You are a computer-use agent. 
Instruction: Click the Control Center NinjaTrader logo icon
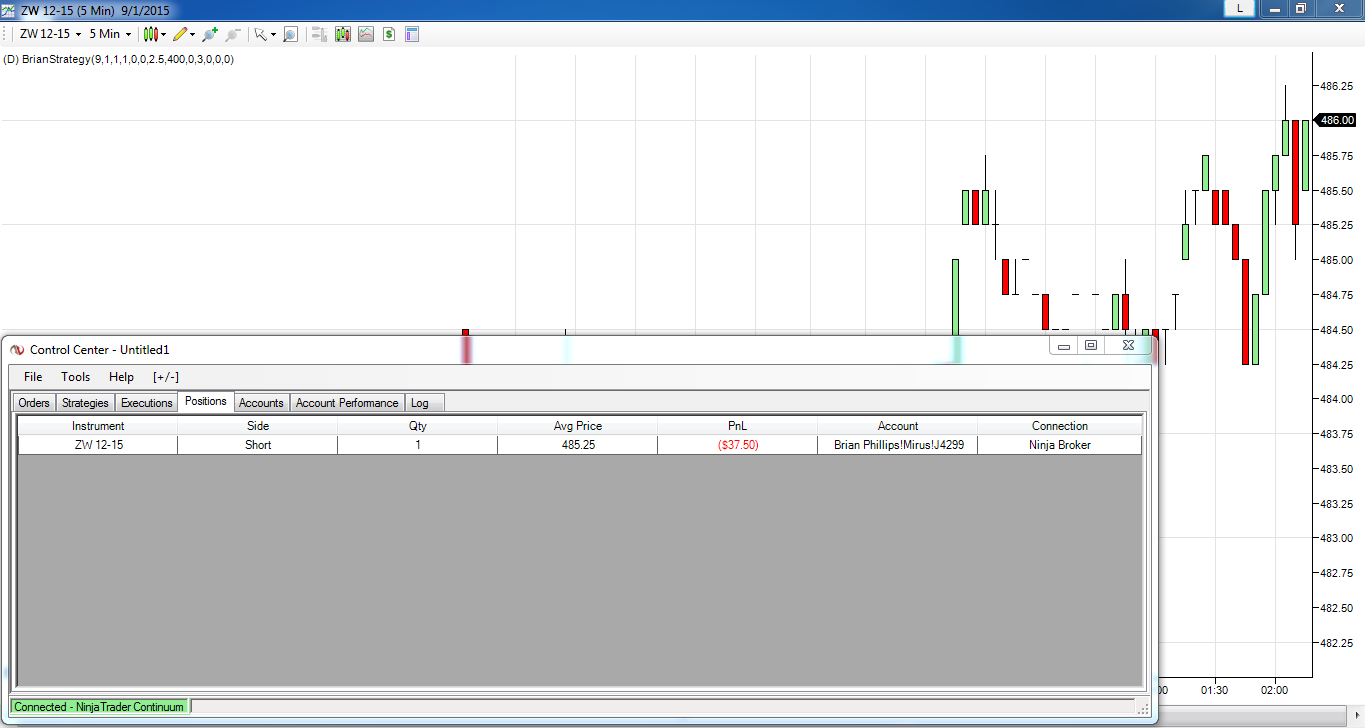click(x=17, y=350)
